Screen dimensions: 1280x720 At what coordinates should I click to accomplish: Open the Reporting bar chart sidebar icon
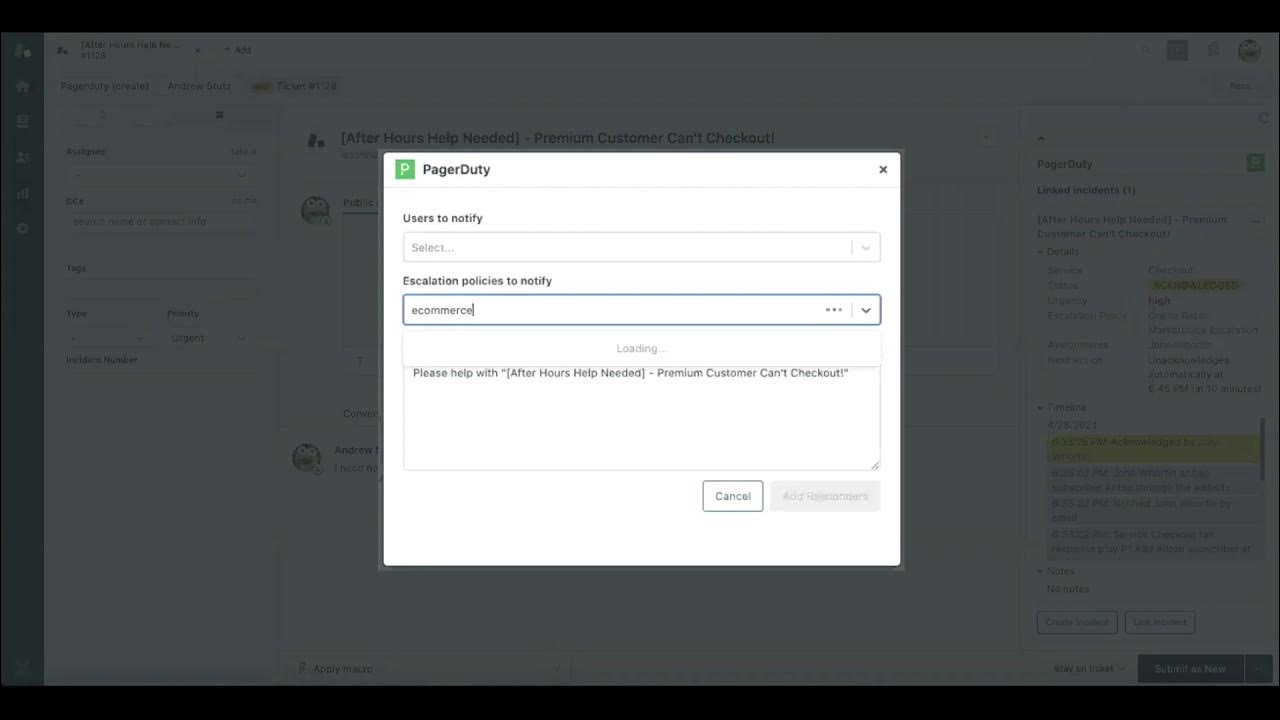(x=22, y=193)
